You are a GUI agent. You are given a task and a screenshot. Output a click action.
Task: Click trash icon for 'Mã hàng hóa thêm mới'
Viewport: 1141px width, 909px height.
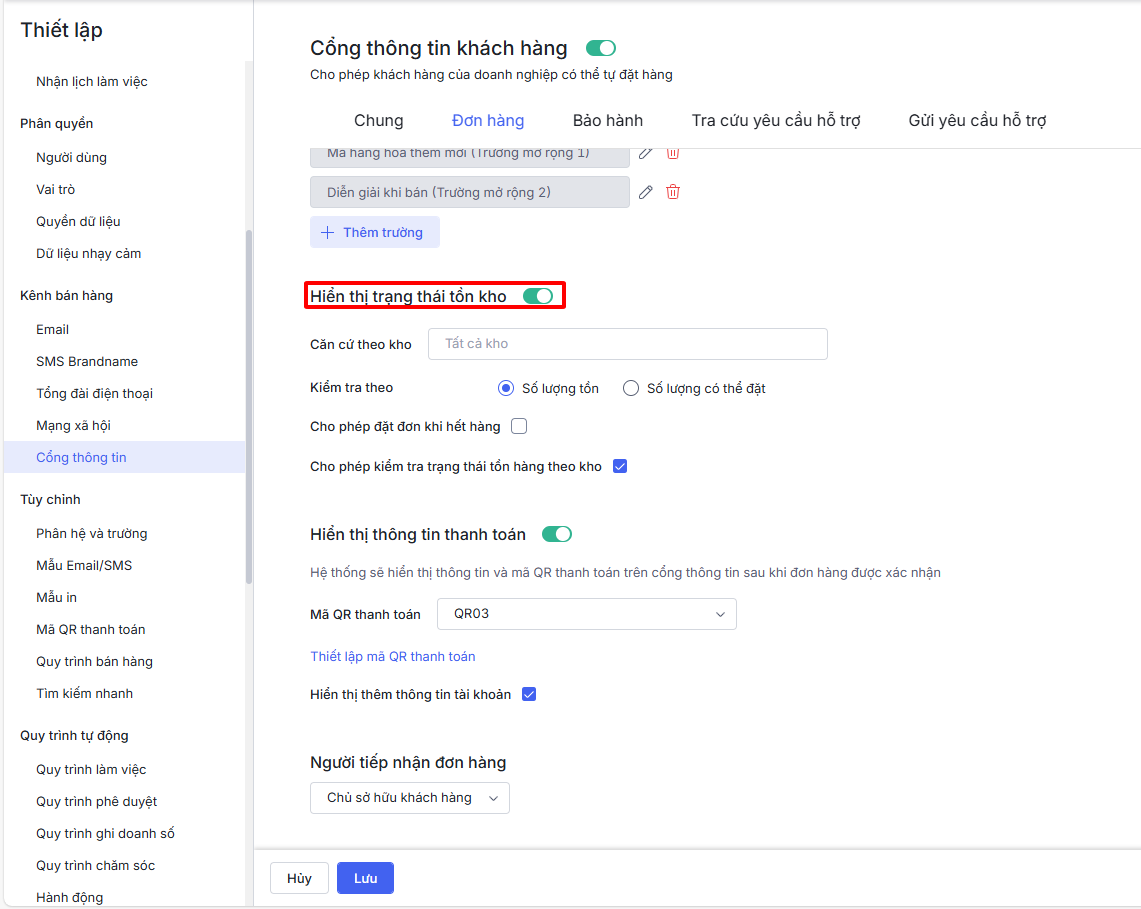(673, 153)
